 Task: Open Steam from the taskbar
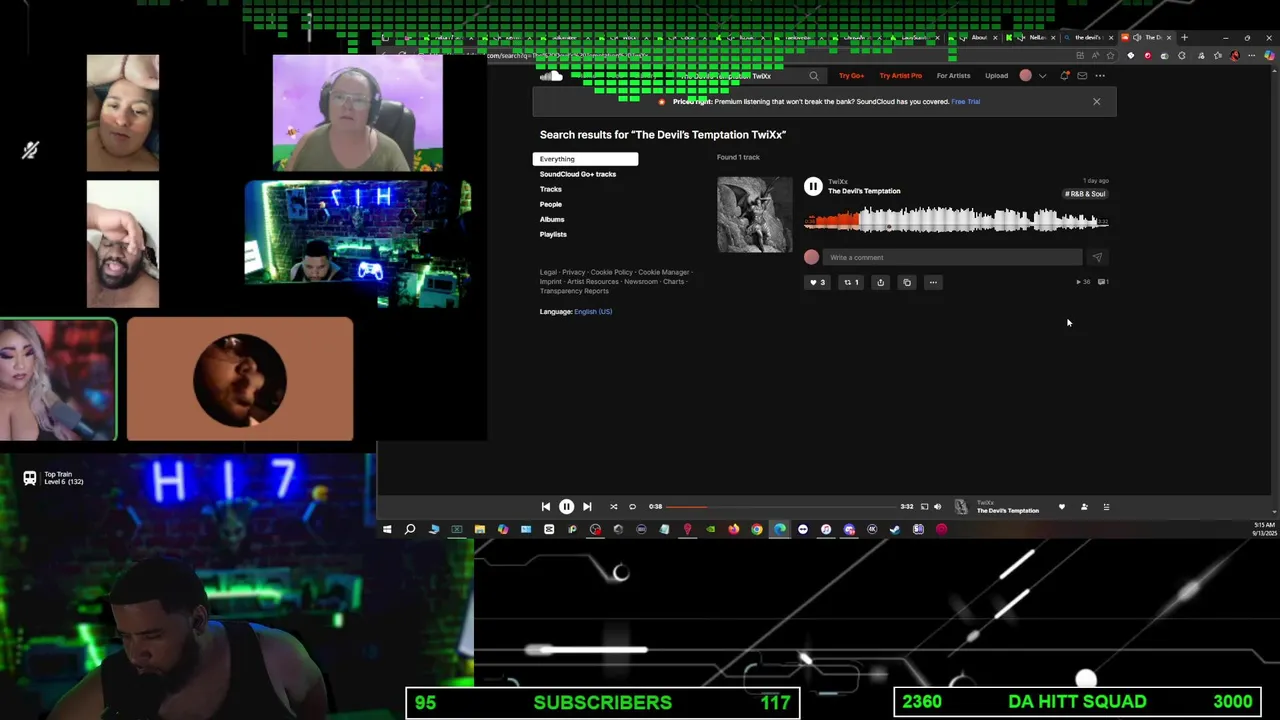pyautogui.click(x=895, y=529)
